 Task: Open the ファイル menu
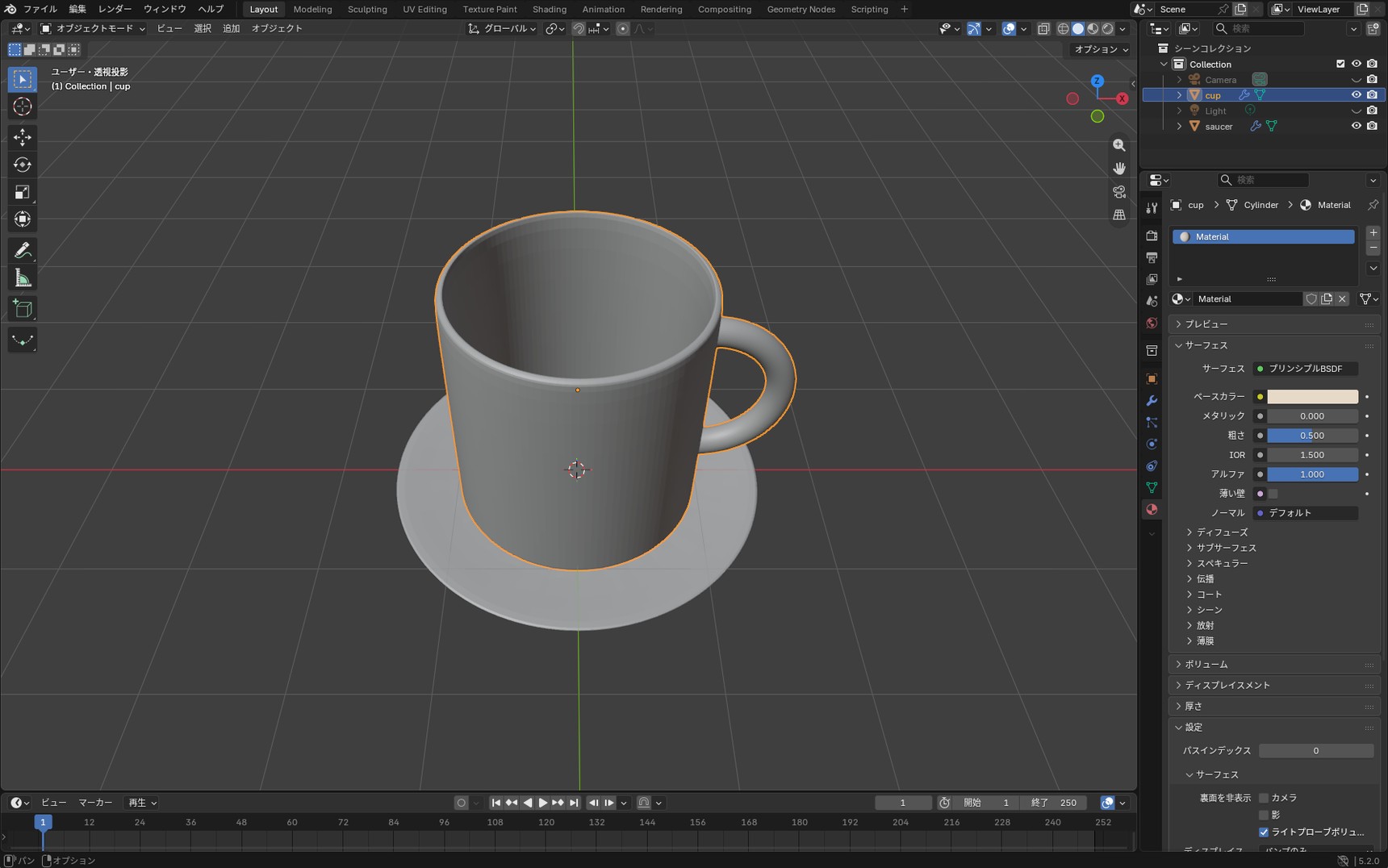[x=40, y=9]
